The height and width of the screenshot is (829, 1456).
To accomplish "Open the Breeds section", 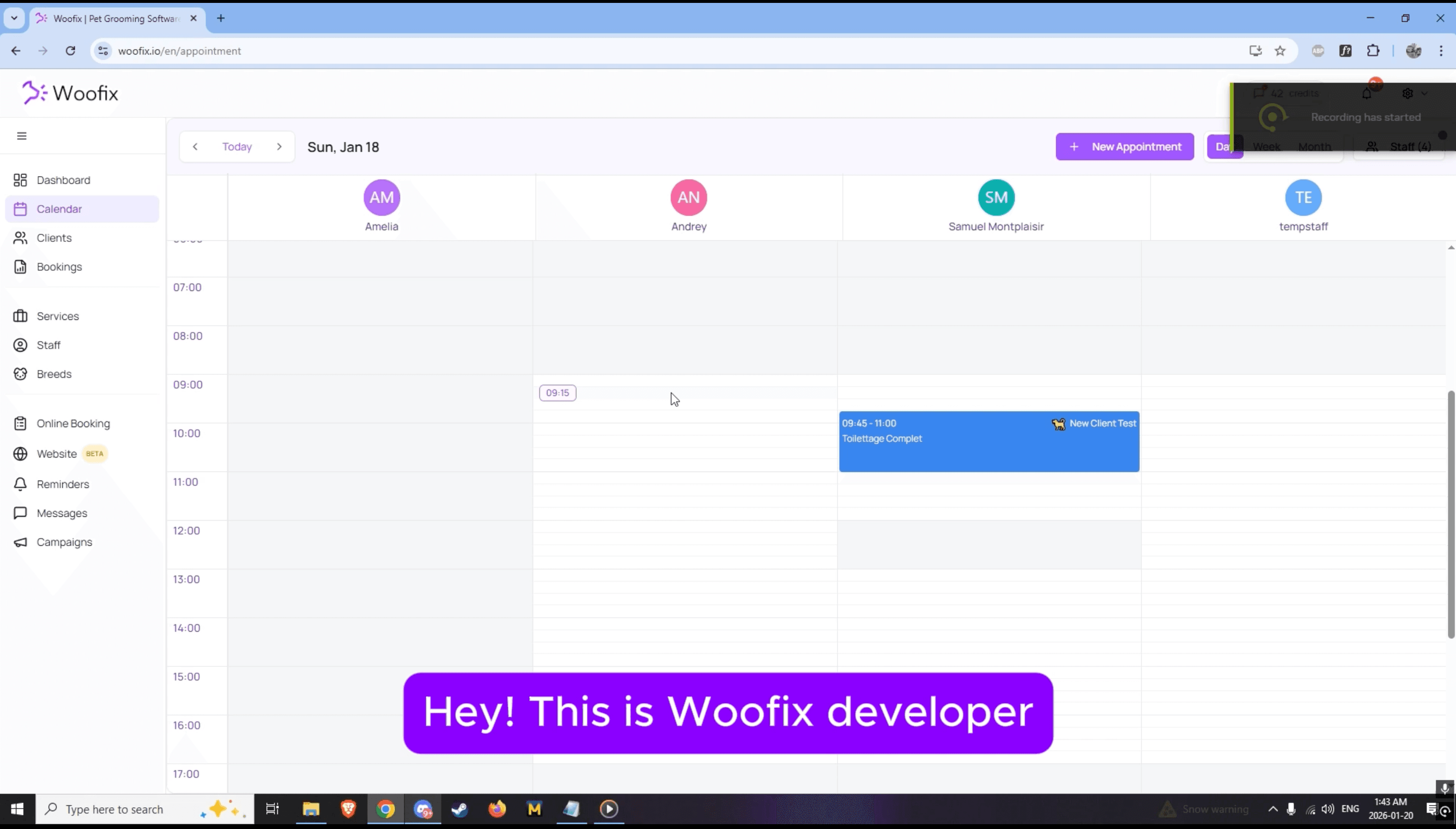I will [54, 374].
